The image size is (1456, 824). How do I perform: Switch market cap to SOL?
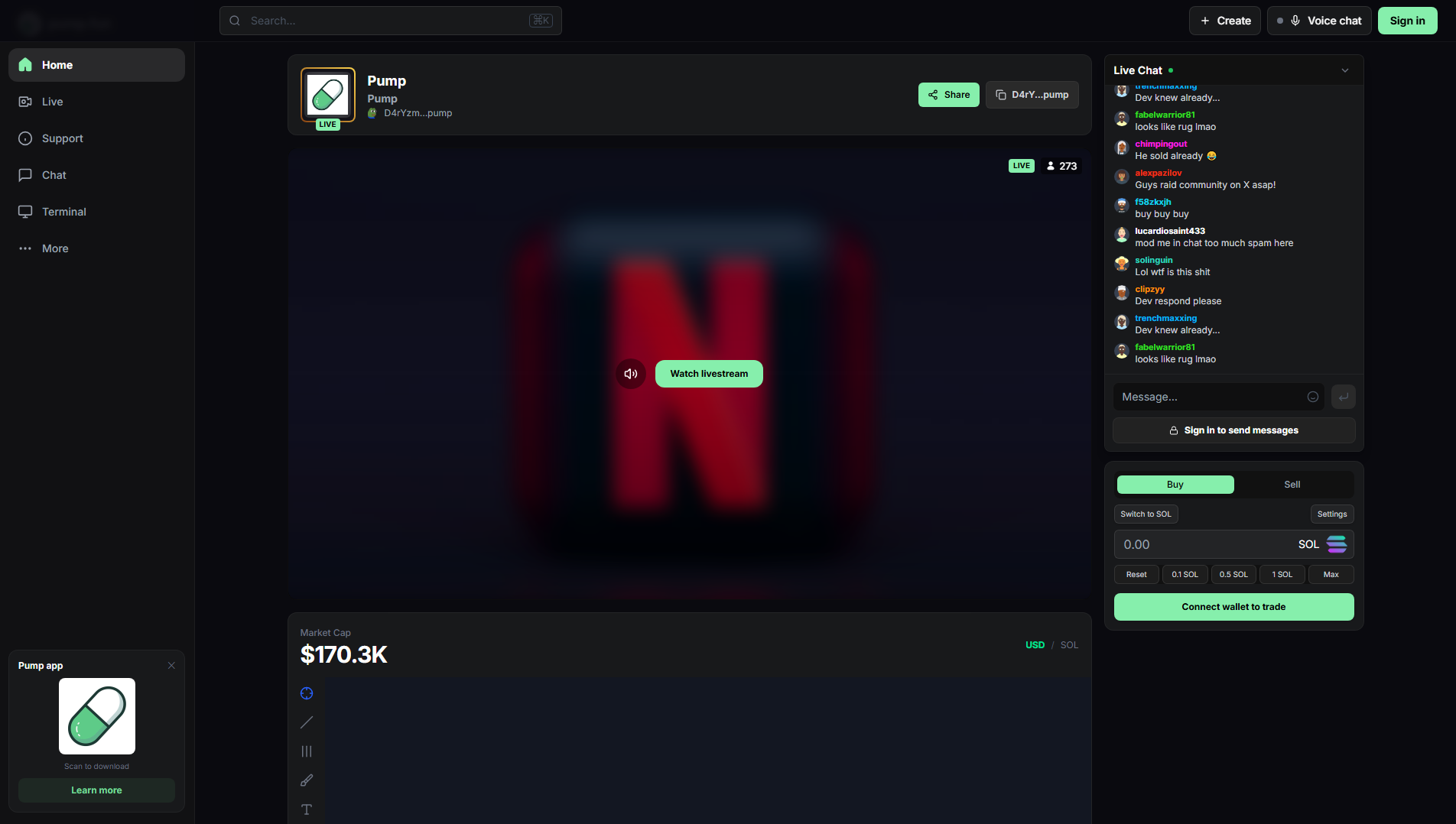point(1069,645)
